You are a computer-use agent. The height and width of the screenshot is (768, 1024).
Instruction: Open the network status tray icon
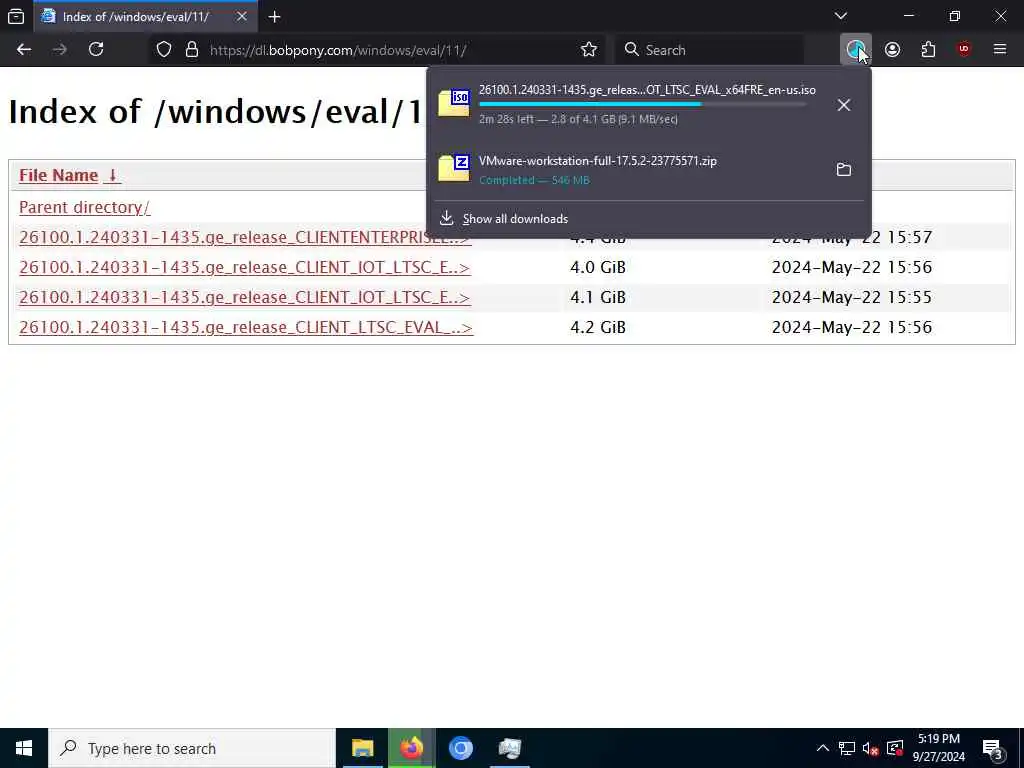tap(847, 748)
